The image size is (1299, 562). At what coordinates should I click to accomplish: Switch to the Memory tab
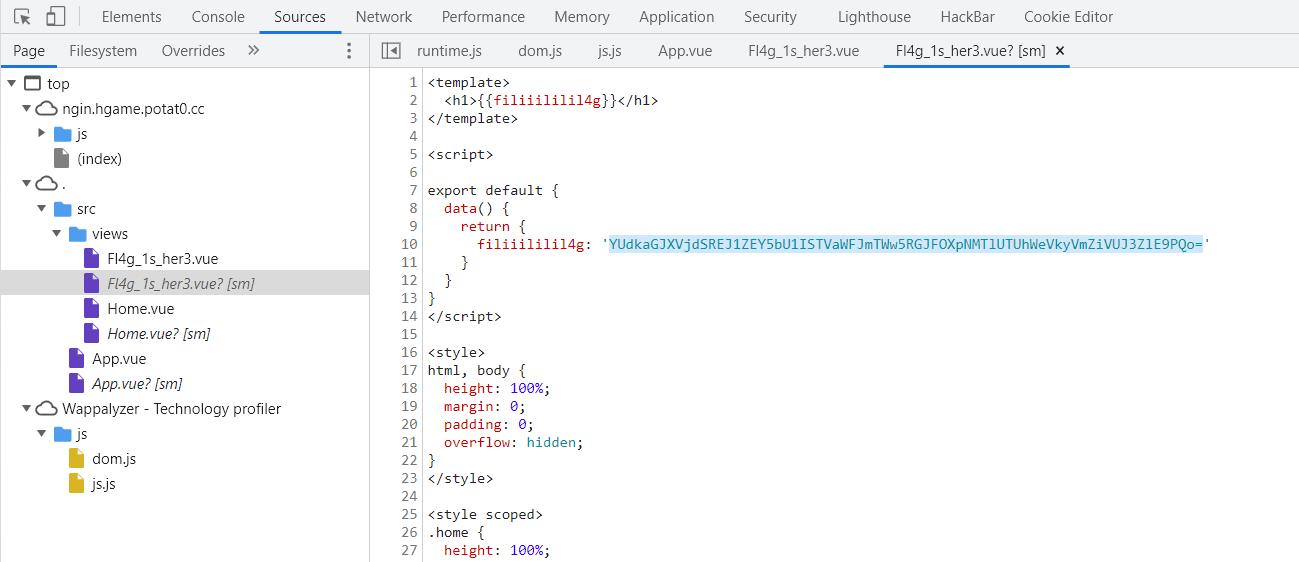point(582,17)
